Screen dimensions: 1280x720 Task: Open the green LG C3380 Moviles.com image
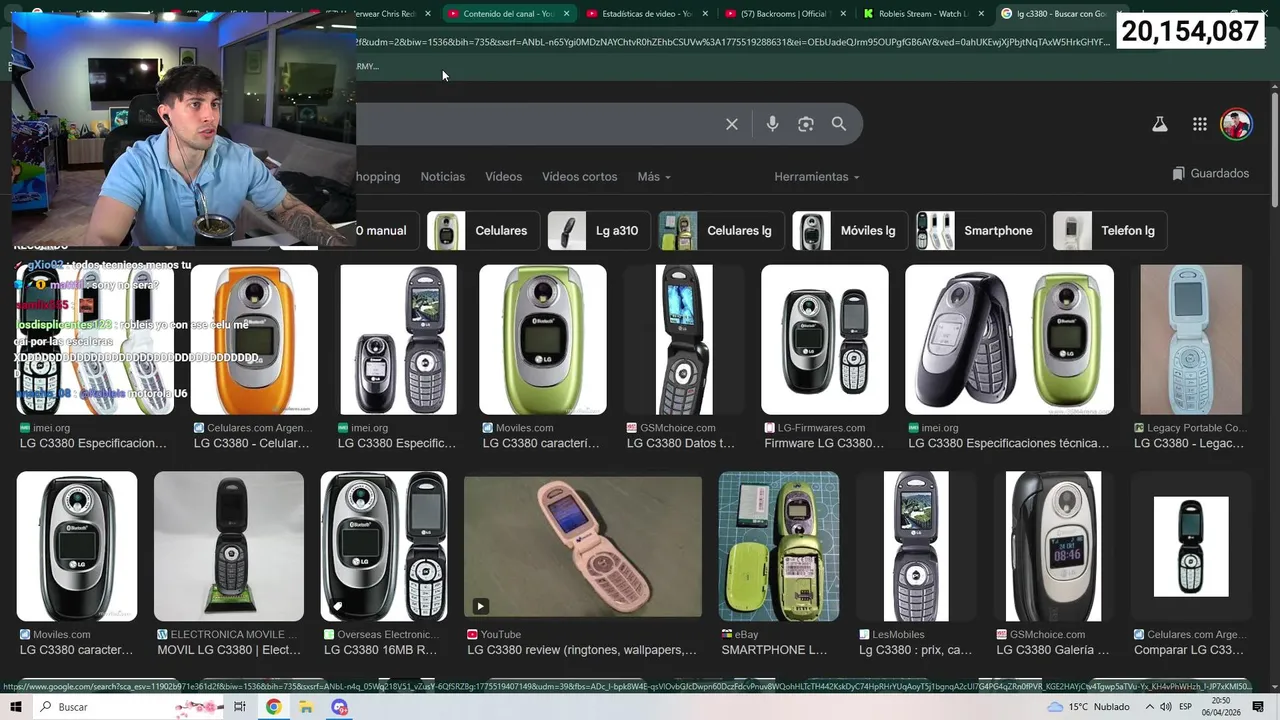point(543,340)
